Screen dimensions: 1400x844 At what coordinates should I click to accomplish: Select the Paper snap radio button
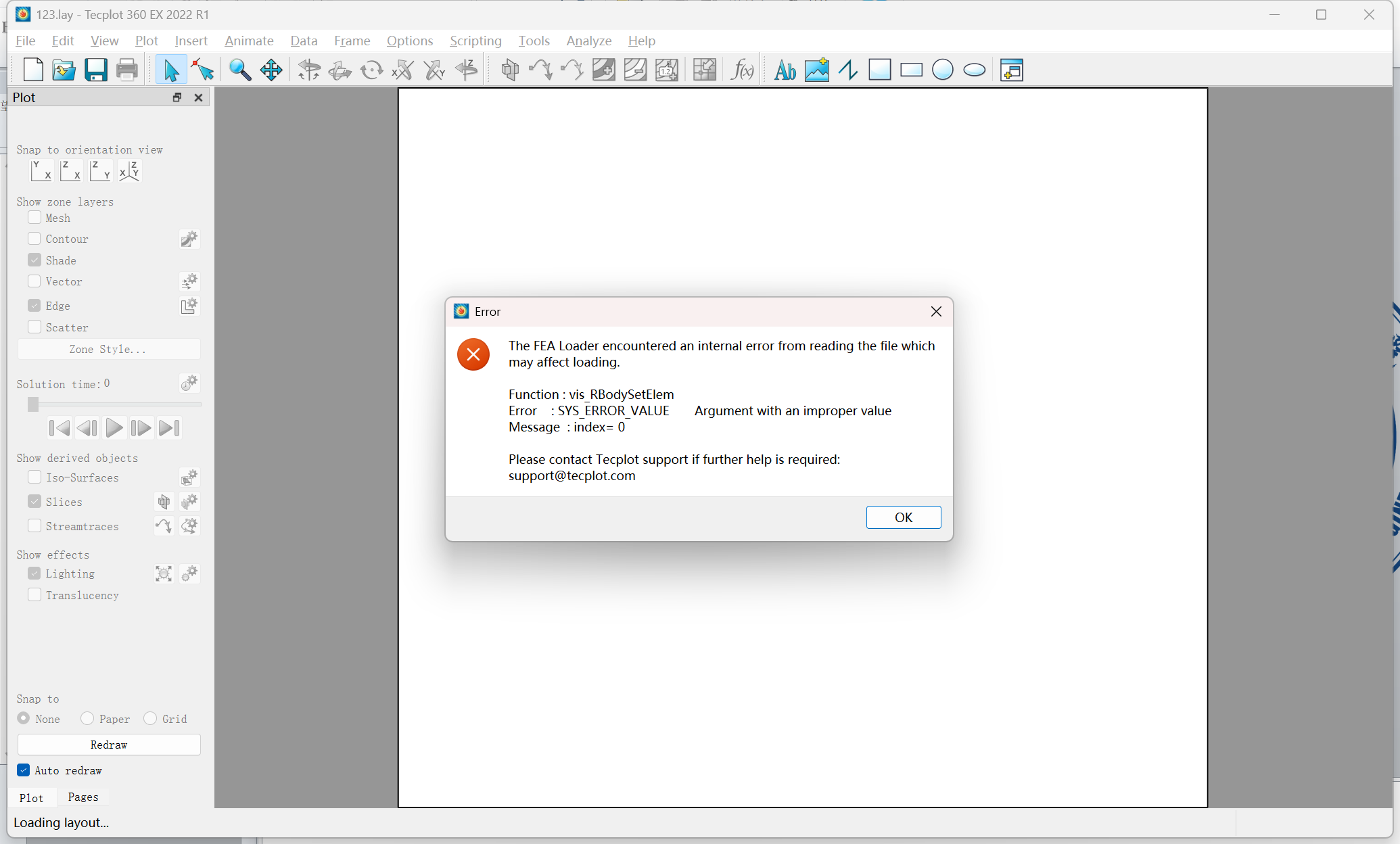coord(87,718)
